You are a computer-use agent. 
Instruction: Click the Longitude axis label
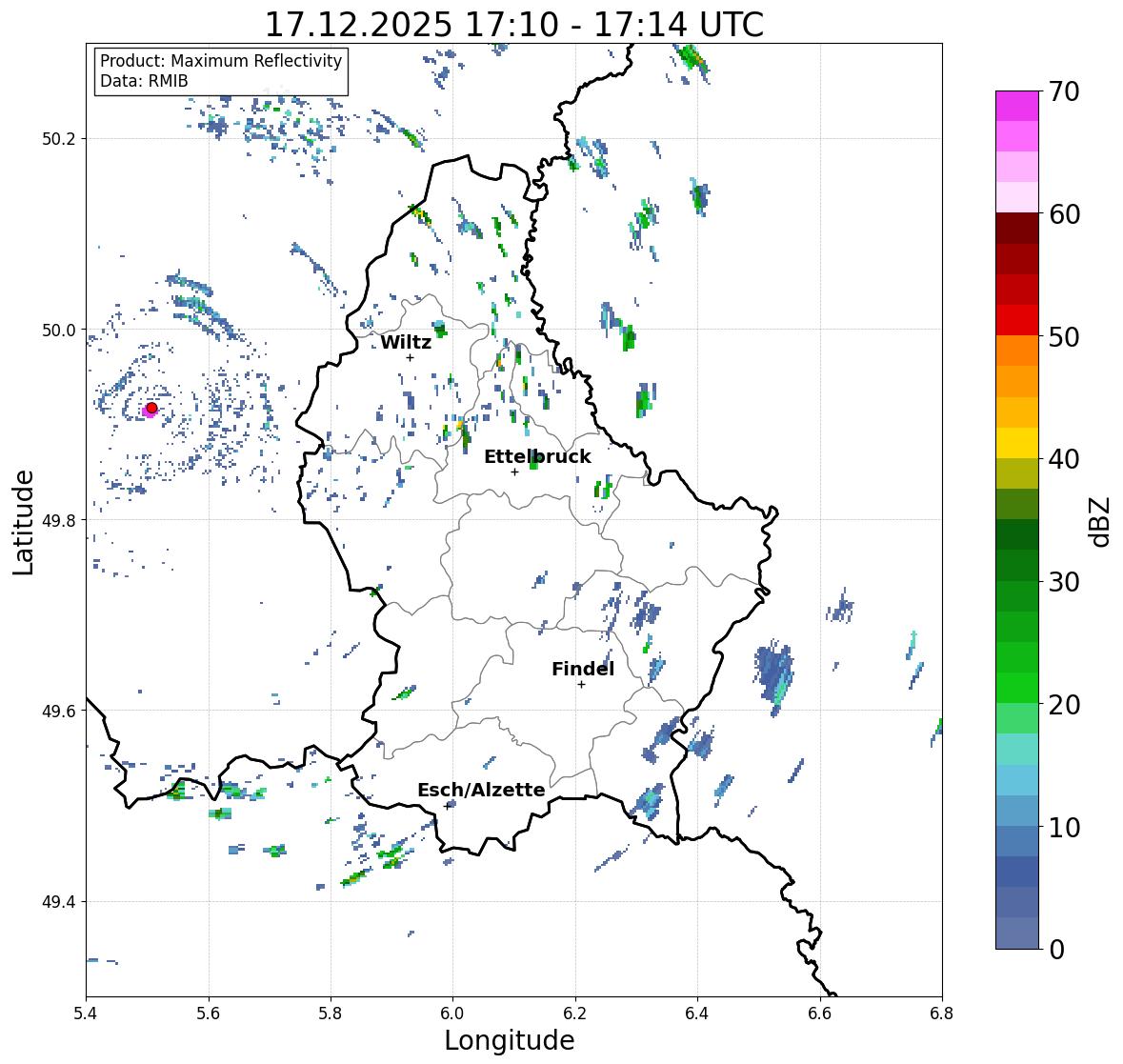[510, 1040]
